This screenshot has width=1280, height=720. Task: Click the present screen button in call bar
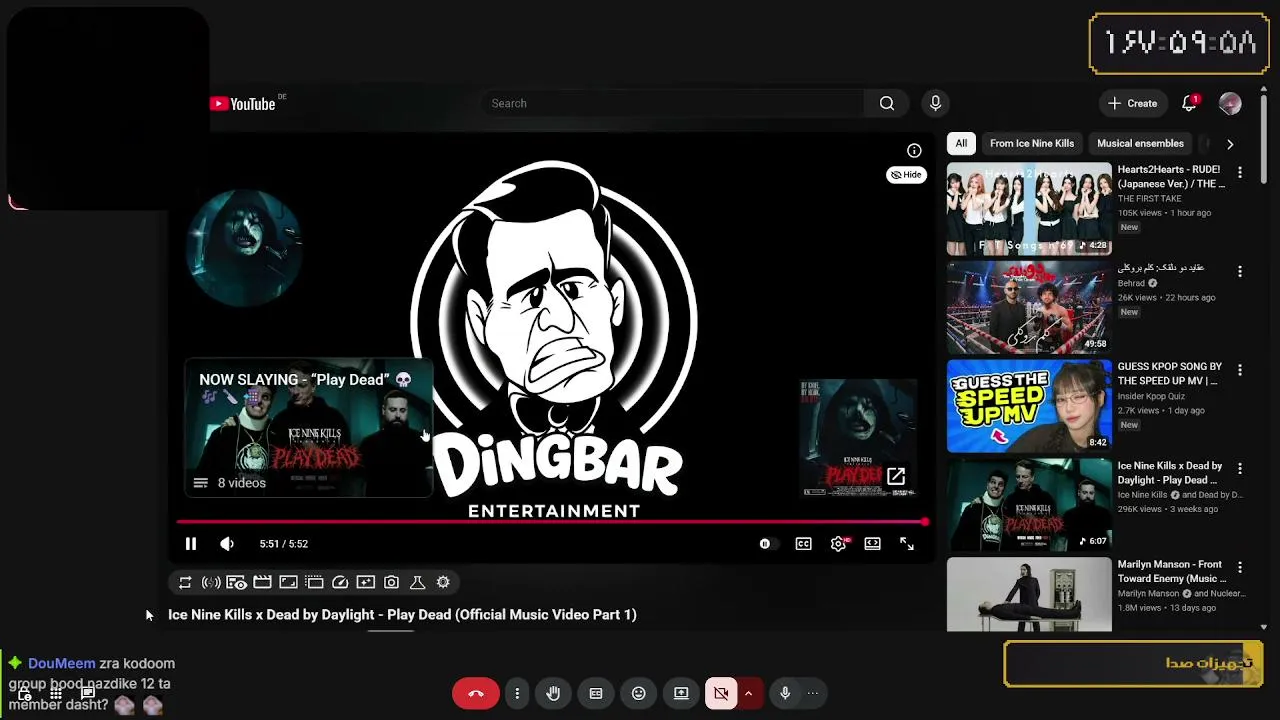coord(681,693)
